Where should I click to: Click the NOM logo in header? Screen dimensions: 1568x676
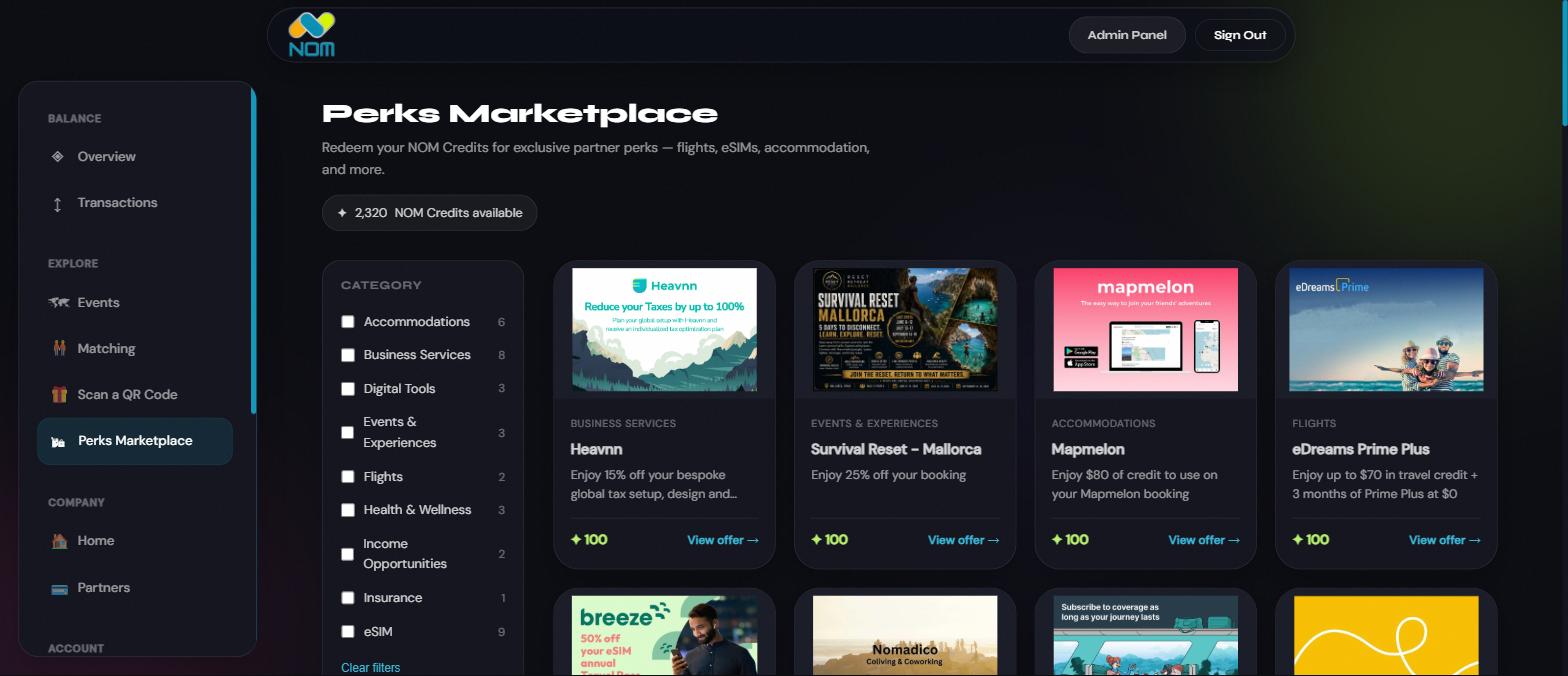click(x=311, y=35)
